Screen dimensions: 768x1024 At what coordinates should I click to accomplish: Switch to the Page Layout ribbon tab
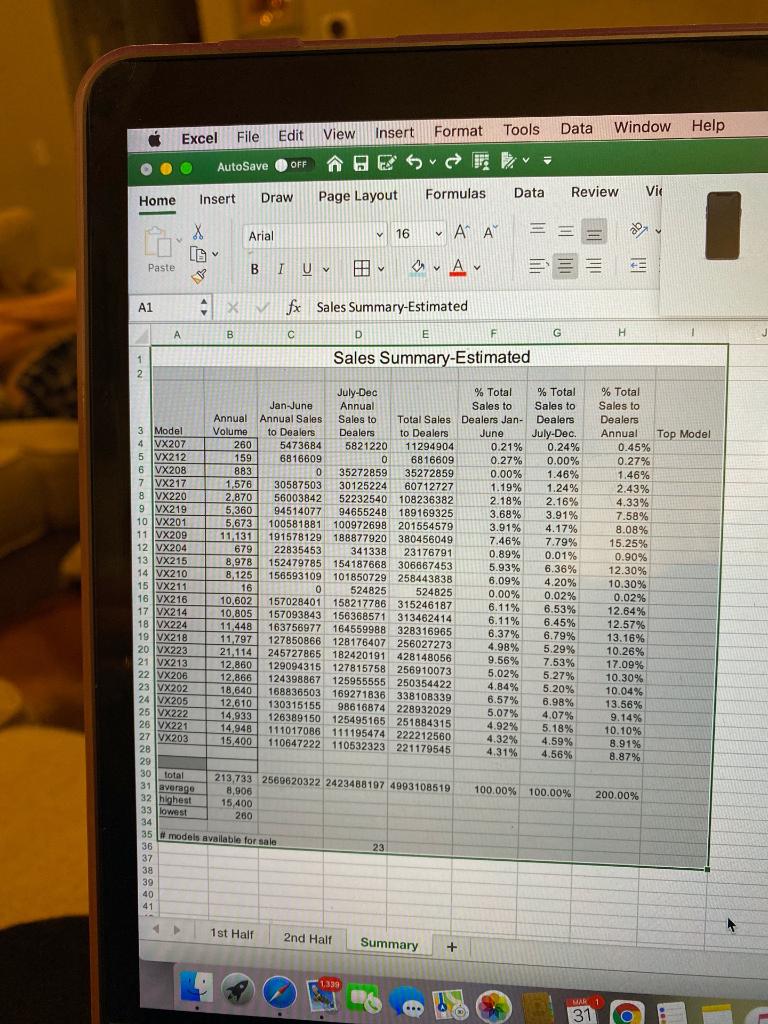358,196
